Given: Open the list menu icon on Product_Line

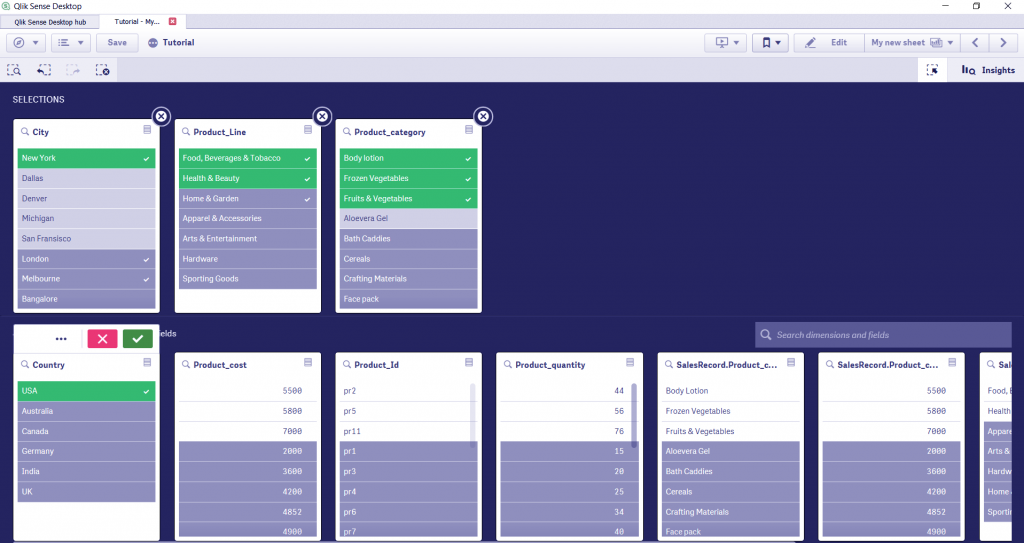Looking at the screenshot, I should coord(308,130).
